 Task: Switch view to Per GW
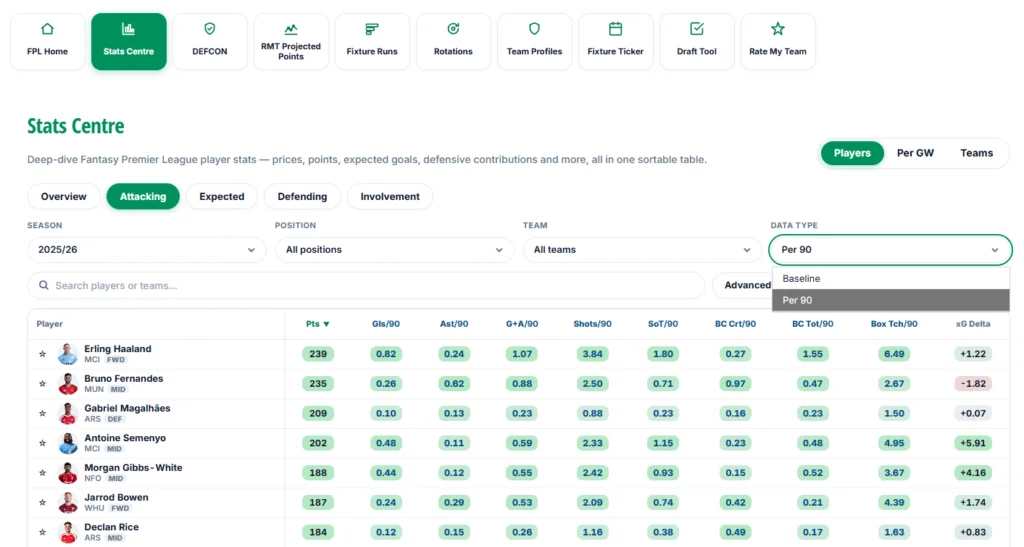pyautogui.click(x=915, y=153)
